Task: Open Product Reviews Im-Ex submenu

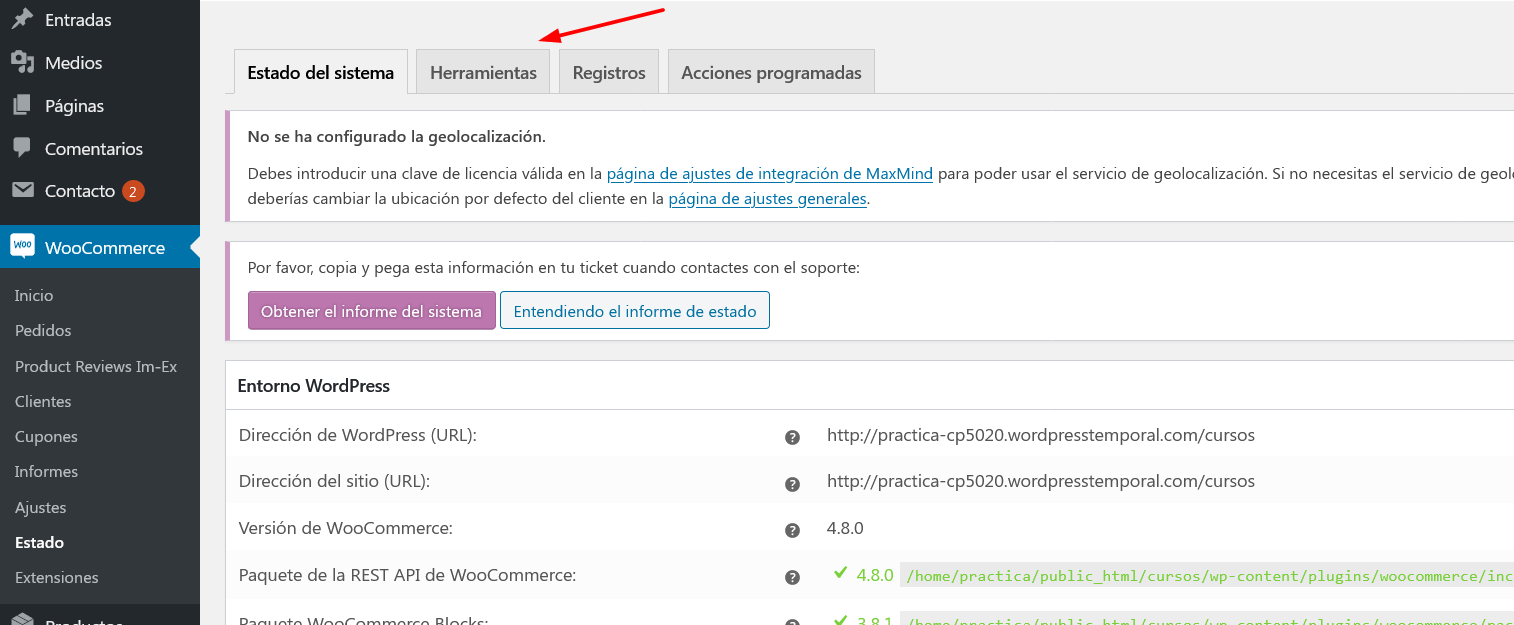Action: [x=96, y=366]
